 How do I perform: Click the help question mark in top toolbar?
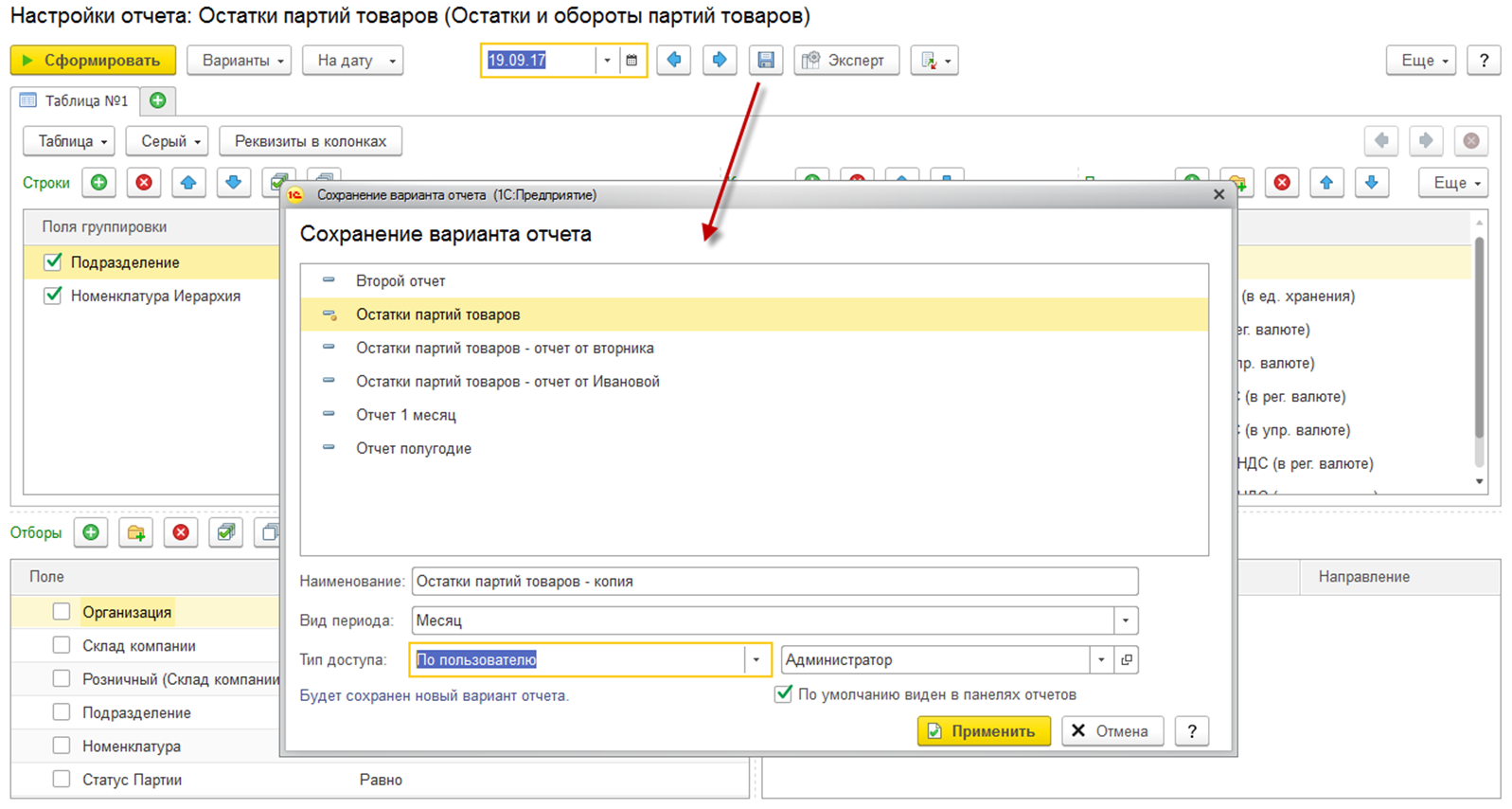coord(1484,61)
